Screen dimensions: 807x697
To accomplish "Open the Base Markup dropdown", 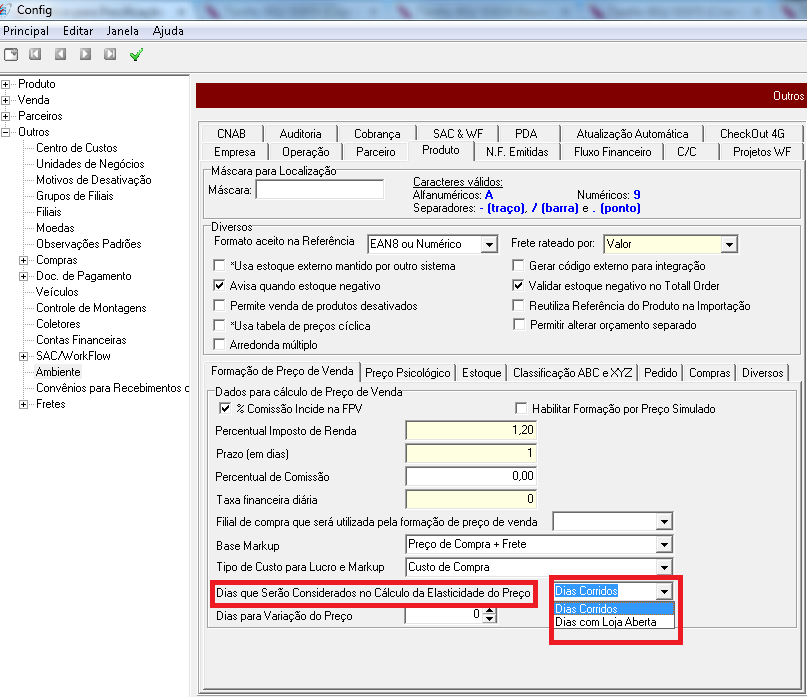I will pos(663,544).
